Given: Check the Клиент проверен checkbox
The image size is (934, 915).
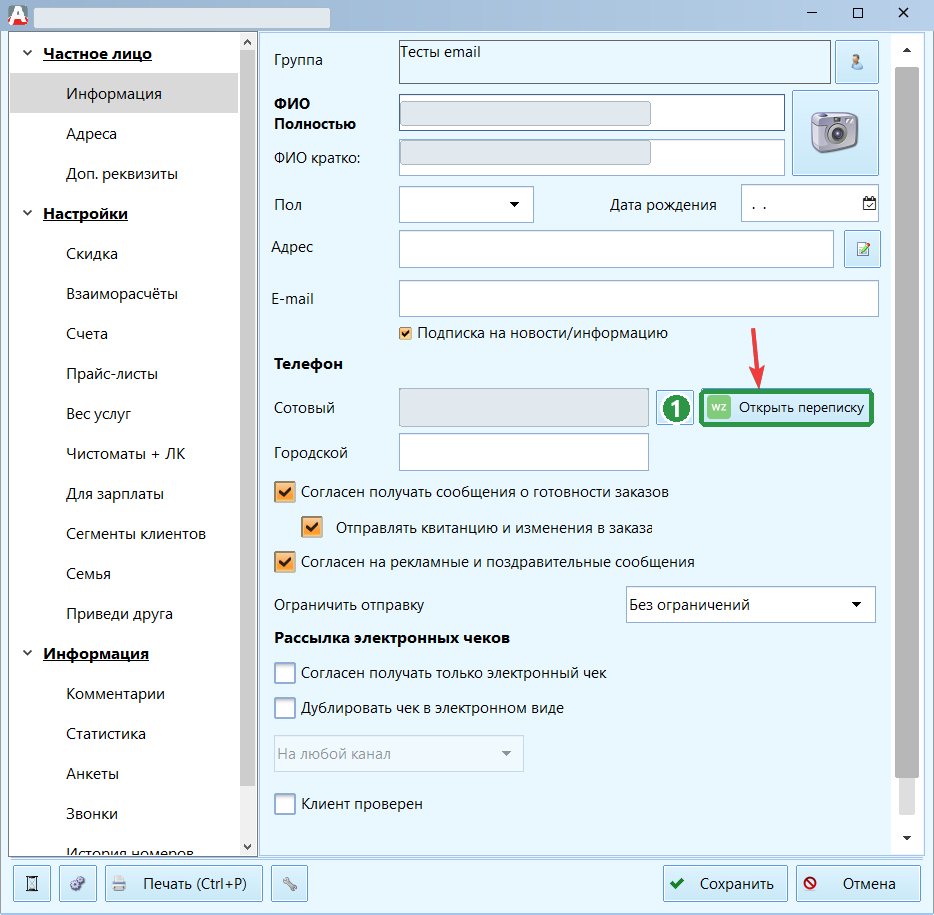Looking at the screenshot, I should point(285,804).
